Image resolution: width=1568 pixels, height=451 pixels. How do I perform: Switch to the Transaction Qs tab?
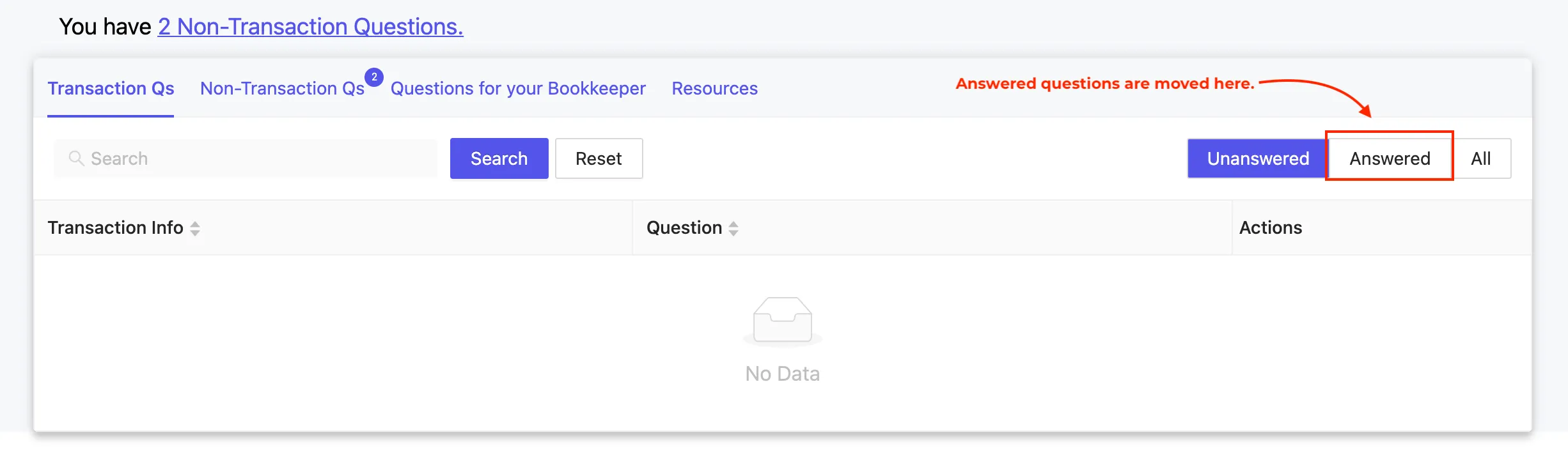(111, 88)
